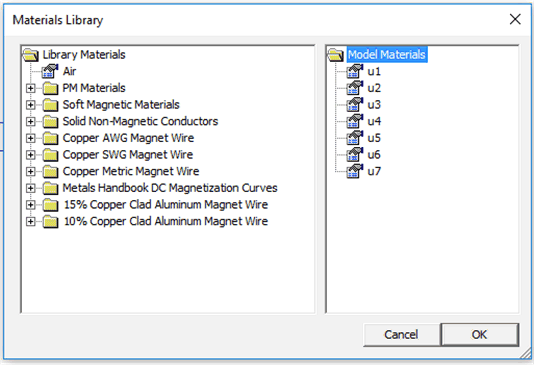Expand Solid Non-Magnetic Conductors folder
Viewport: 534px width, 365px height.
(x=31, y=122)
